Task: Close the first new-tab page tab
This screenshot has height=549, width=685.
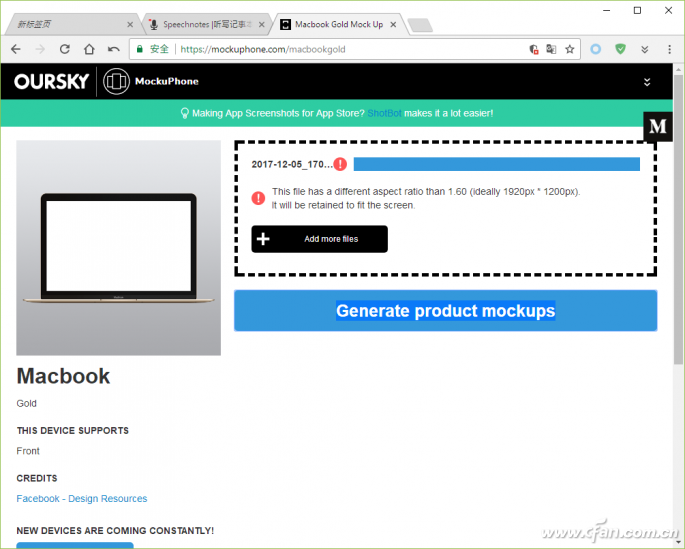Action: pos(130,25)
